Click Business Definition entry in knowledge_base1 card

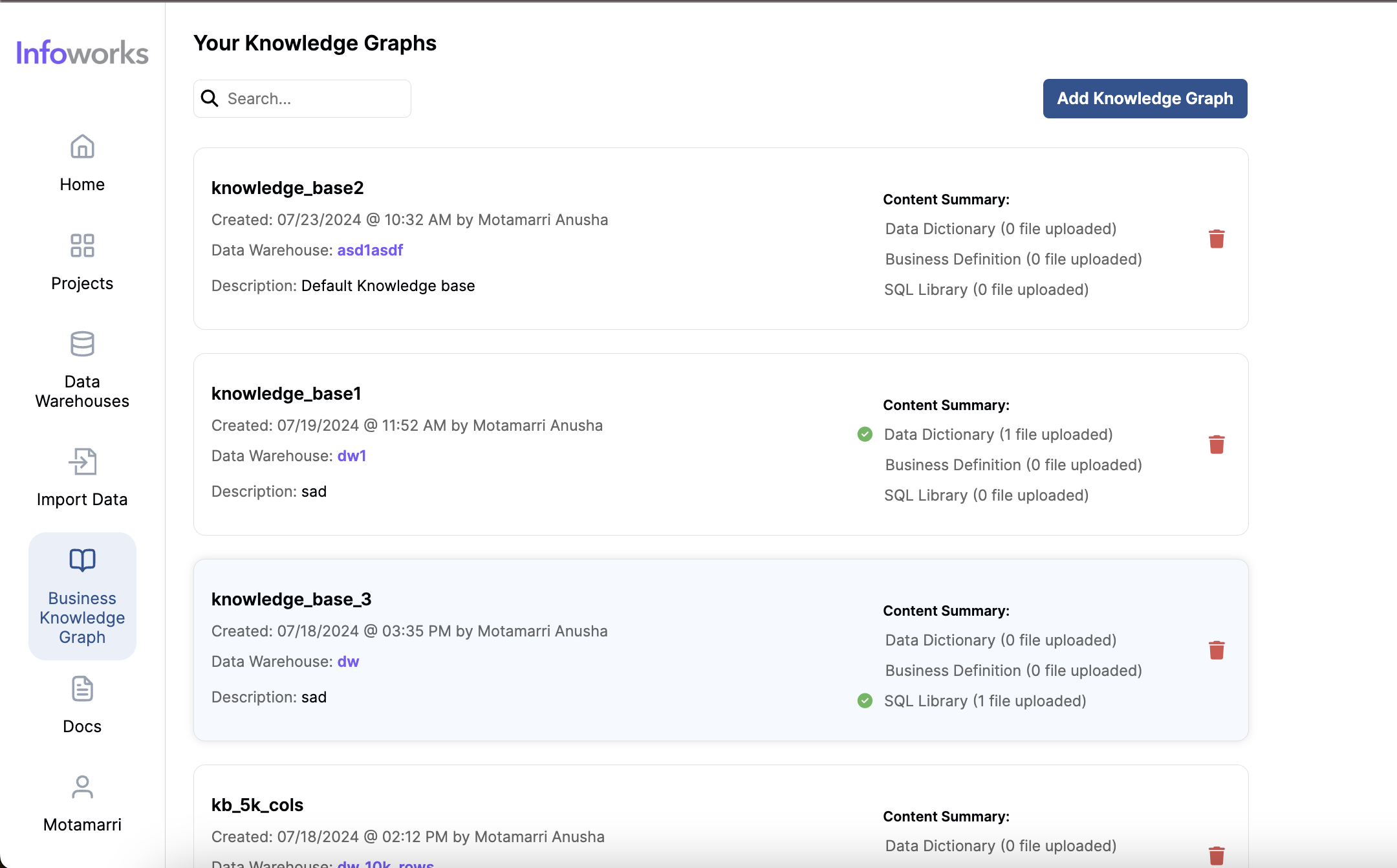point(1013,465)
